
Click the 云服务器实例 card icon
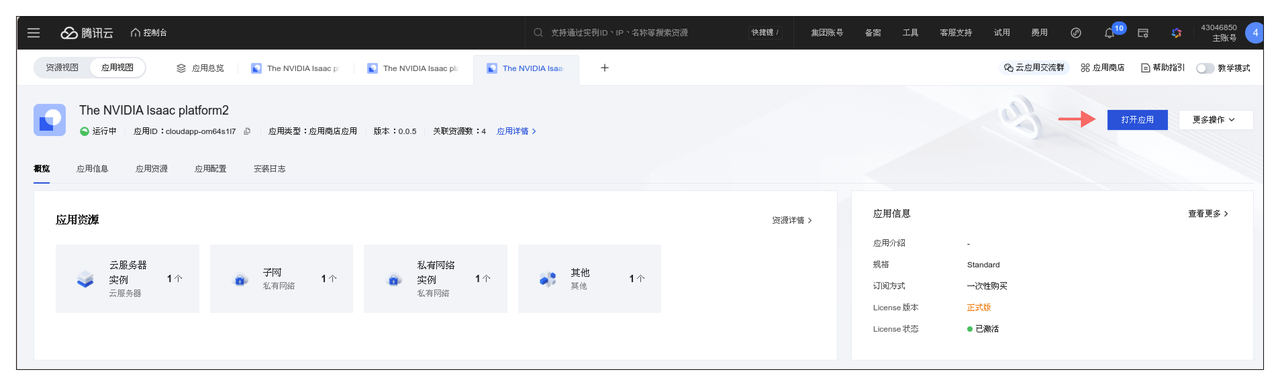[85, 280]
